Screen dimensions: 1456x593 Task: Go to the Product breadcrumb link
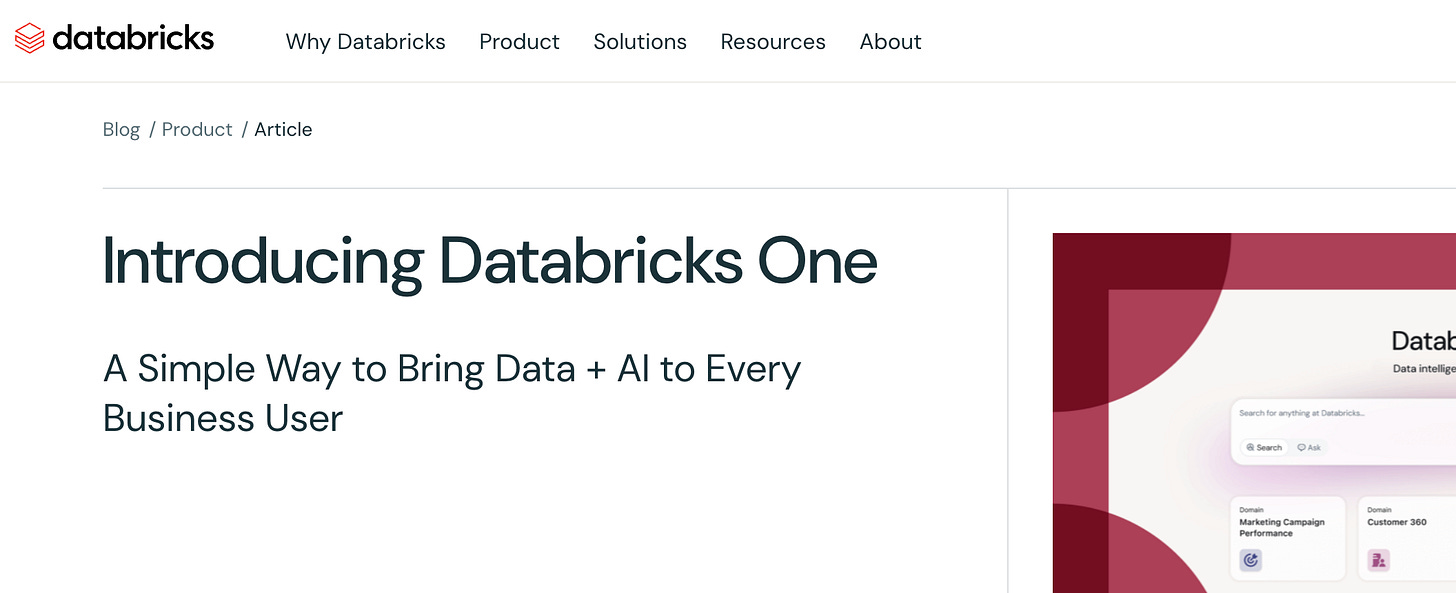(x=197, y=130)
